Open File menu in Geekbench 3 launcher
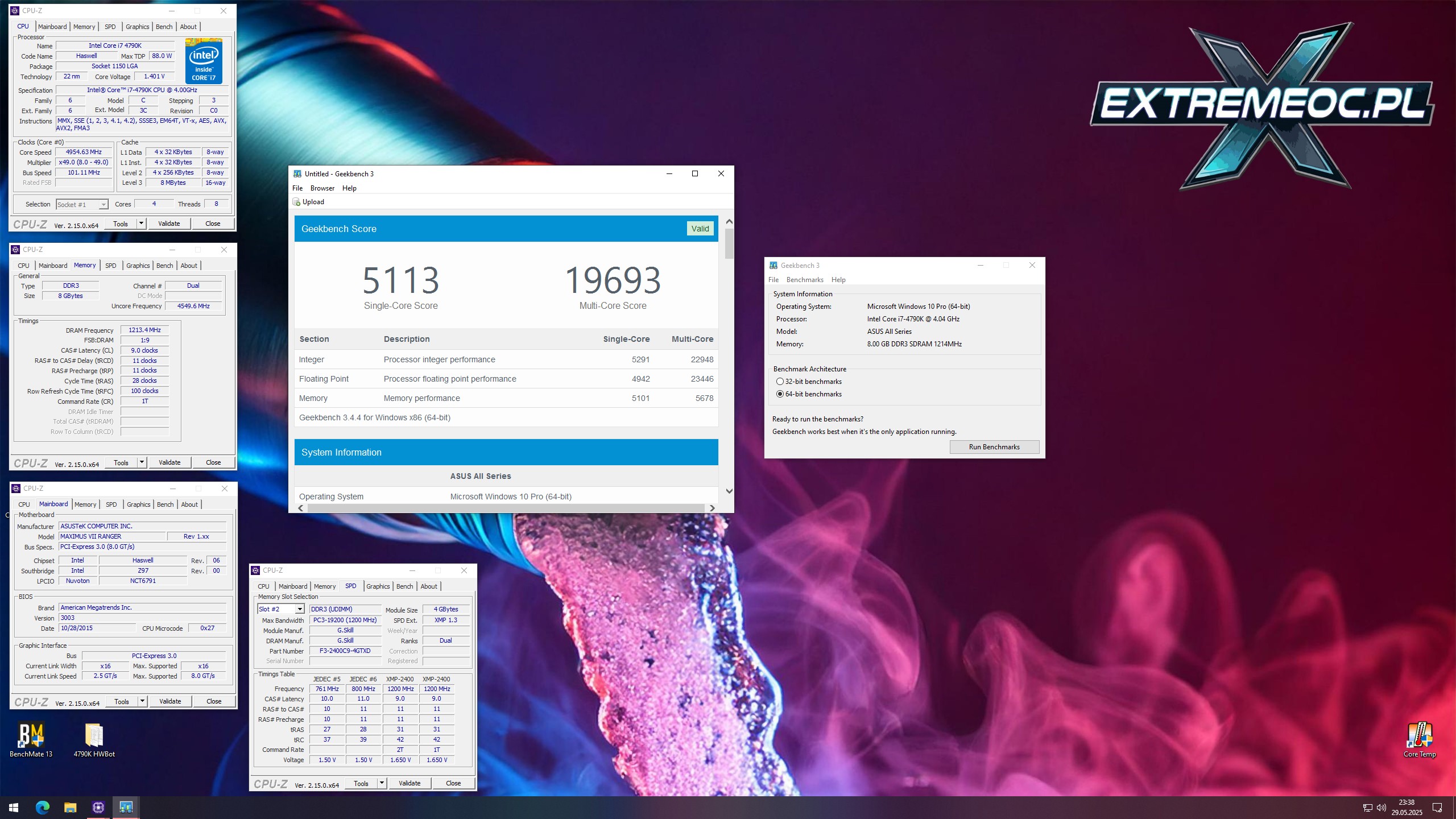 pyautogui.click(x=773, y=280)
